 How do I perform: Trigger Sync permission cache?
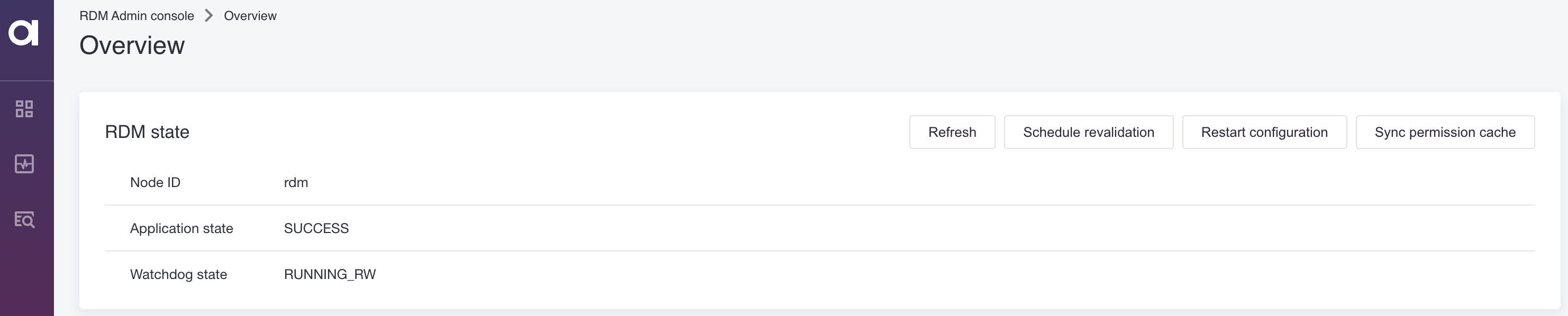(x=1444, y=132)
